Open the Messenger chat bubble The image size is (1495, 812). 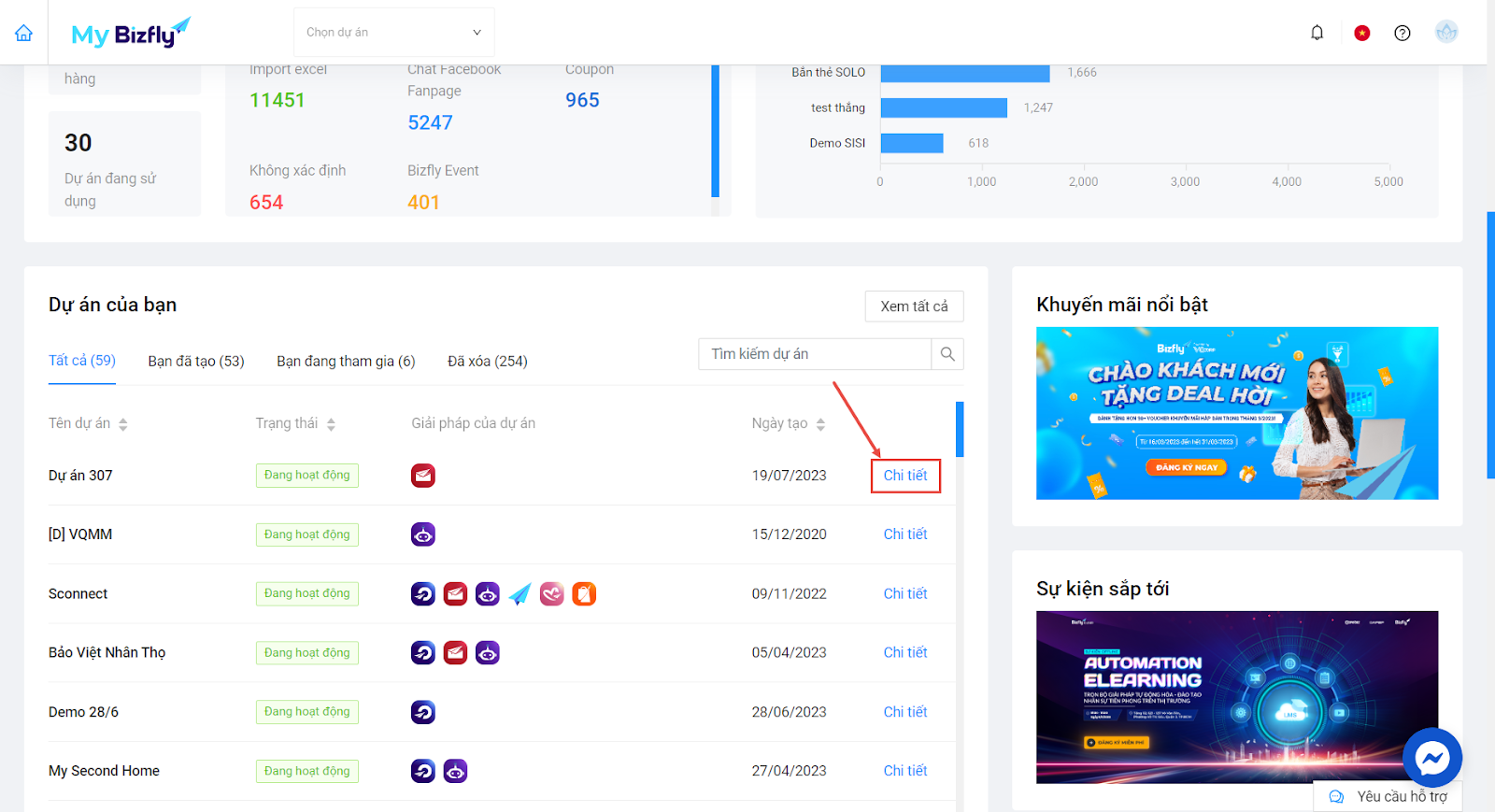tap(1432, 758)
